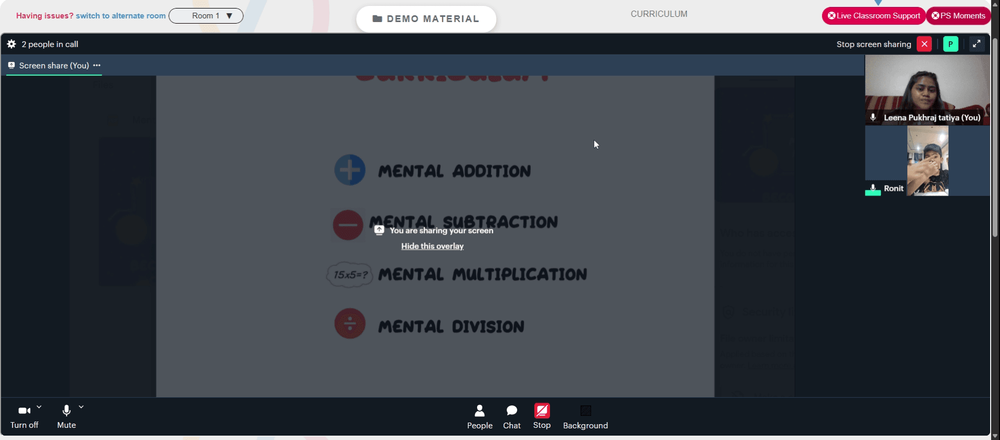Open the Demo Material folder button
Viewport: 1000px width, 440px height.
(x=426, y=19)
